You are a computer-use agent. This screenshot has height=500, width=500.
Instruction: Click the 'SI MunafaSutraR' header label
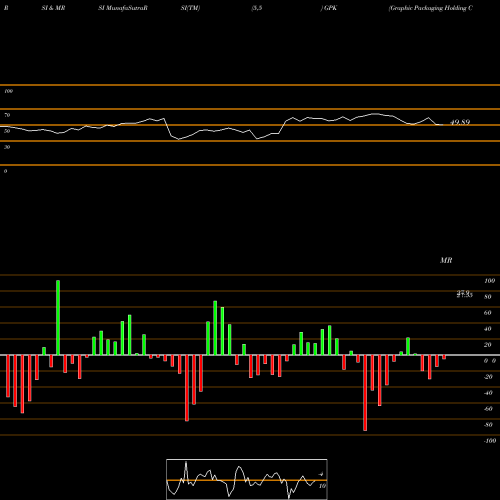123,8
